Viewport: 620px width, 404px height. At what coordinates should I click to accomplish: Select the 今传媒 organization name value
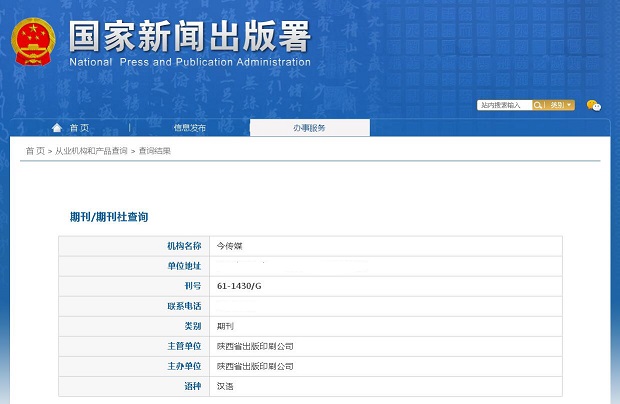[x=231, y=245]
